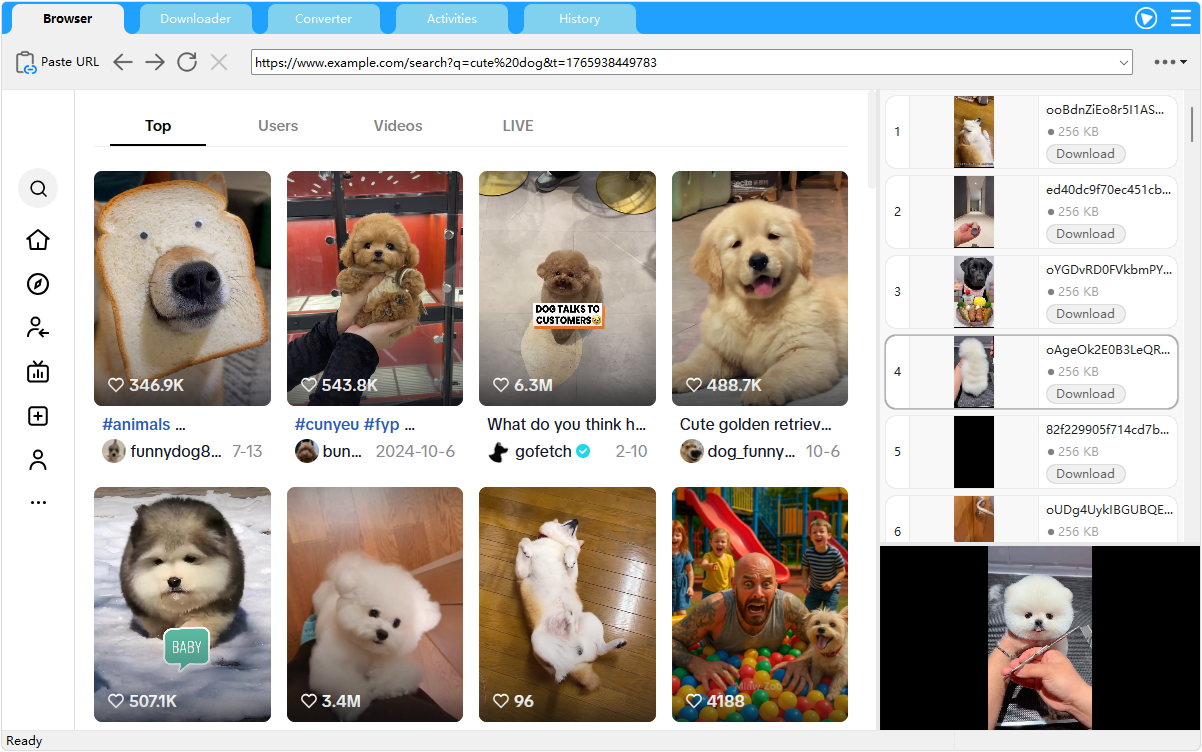The height and width of the screenshot is (752, 1202).
Task: Switch to the Downloader tab
Action: click(x=195, y=19)
